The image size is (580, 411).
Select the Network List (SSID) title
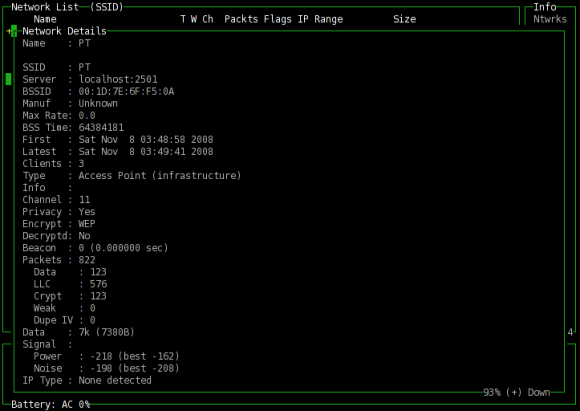pyautogui.click(x=67, y=7)
